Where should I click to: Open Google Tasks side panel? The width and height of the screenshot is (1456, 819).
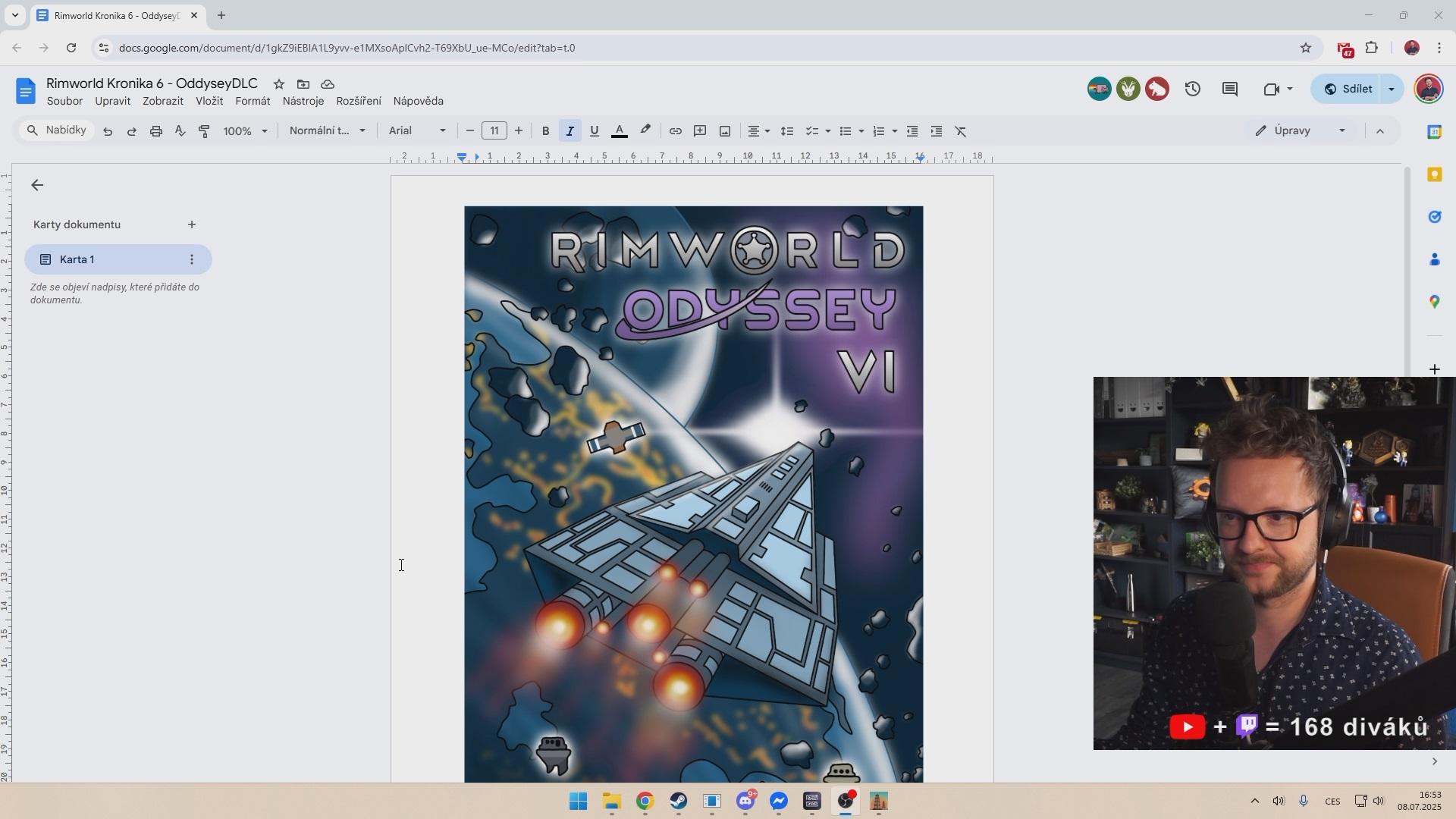point(1434,217)
